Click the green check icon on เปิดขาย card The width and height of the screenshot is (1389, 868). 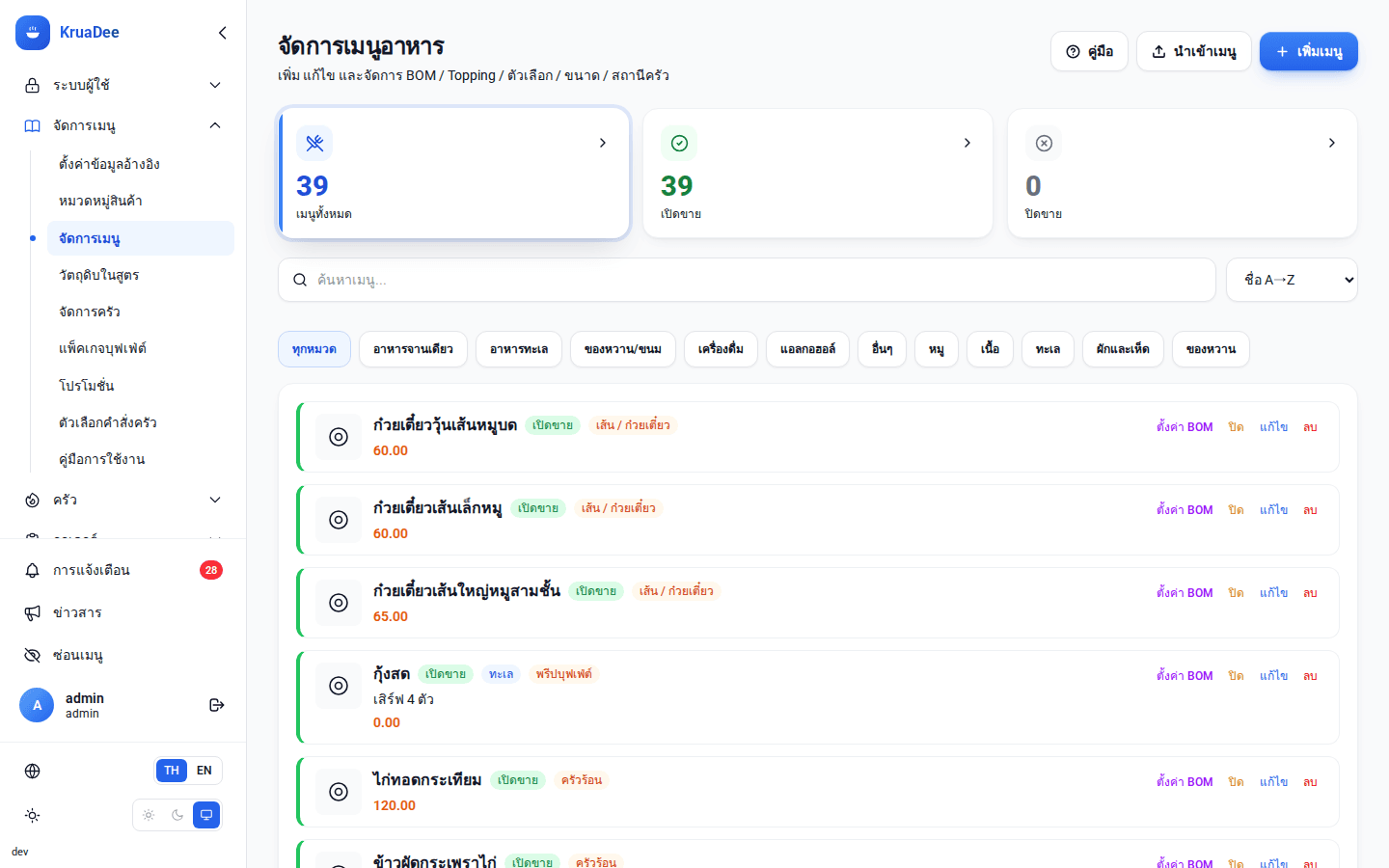click(679, 143)
